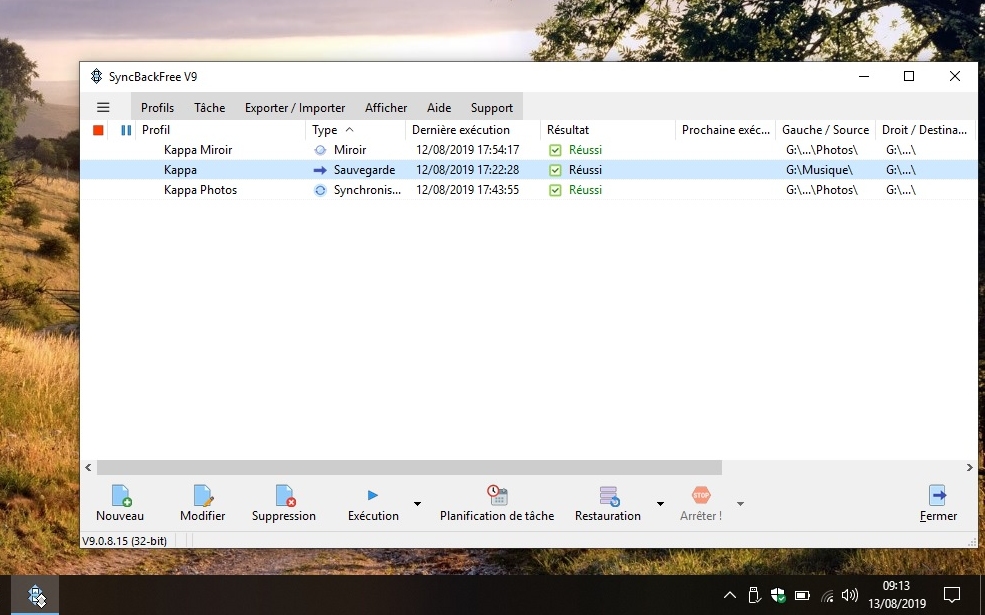Click Fermer to close the program
Viewport: 985px width, 615px height.
click(x=938, y=503)
